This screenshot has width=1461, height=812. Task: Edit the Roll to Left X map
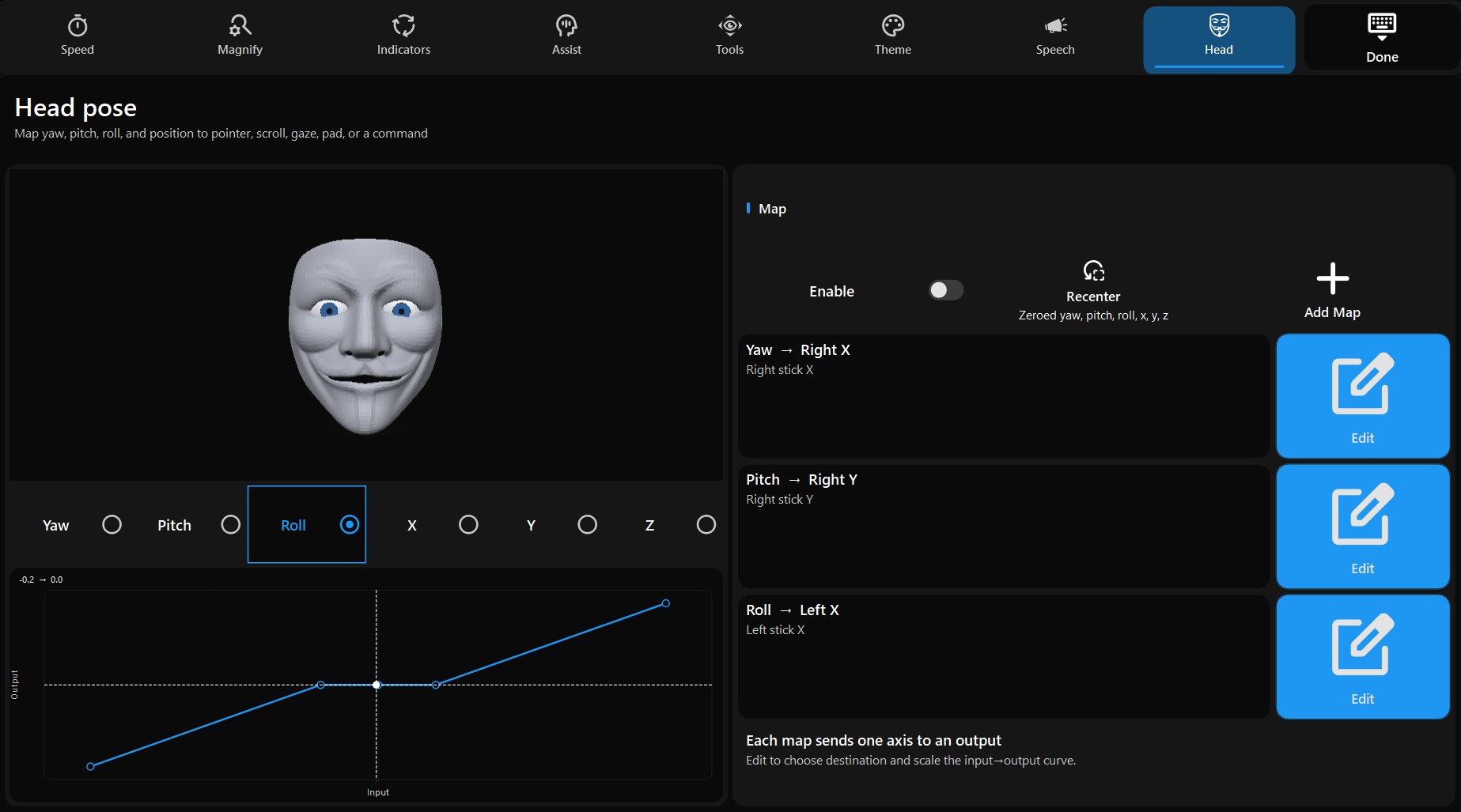click(1363, 657)
